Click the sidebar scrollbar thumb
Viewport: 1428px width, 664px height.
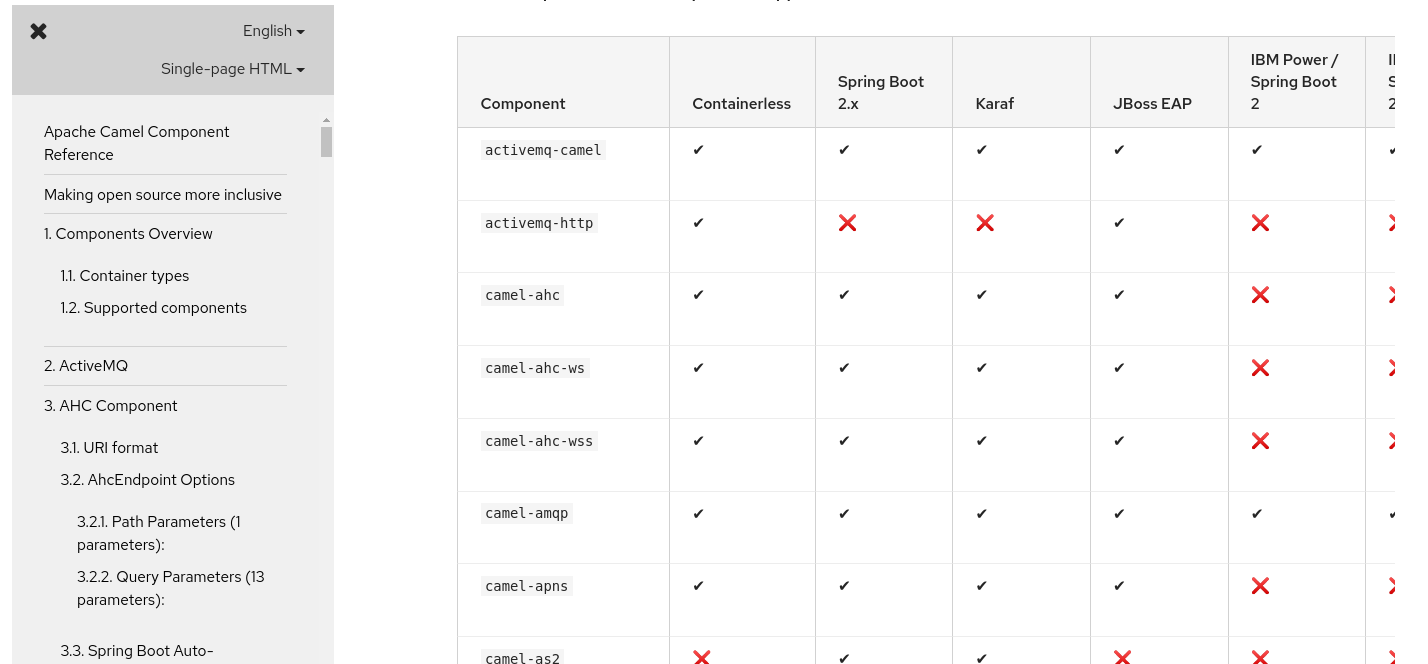(326, 141)
